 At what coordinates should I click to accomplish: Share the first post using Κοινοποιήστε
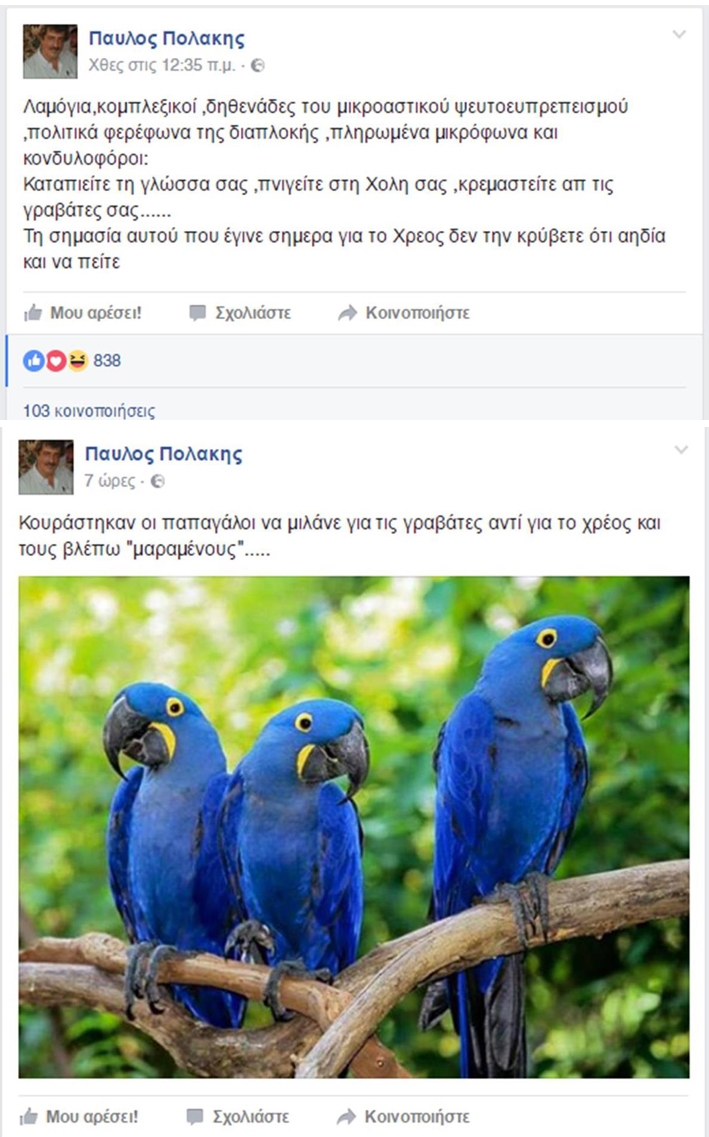(x=404, y=313)
